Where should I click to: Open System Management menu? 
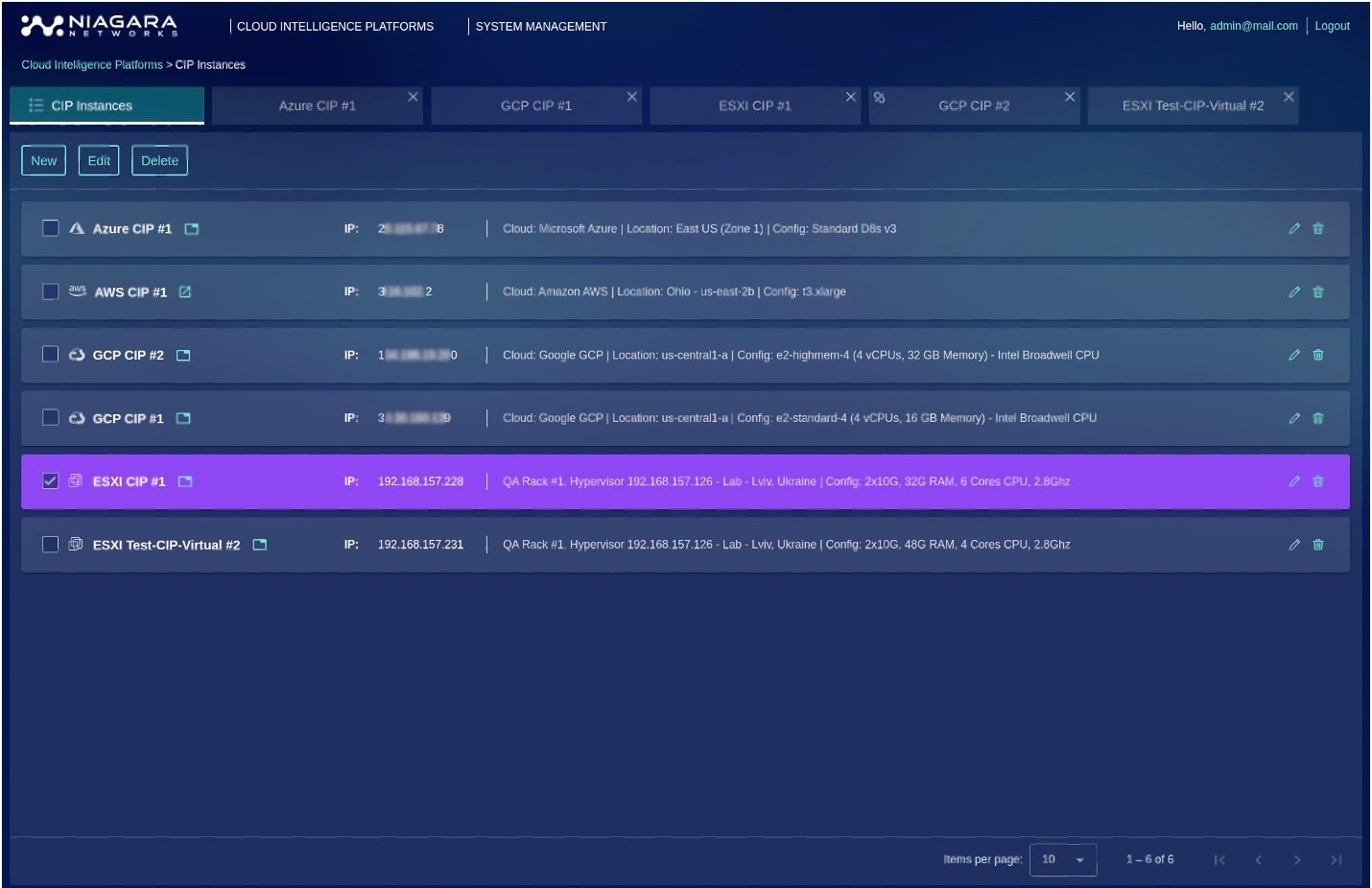(541, 27)
